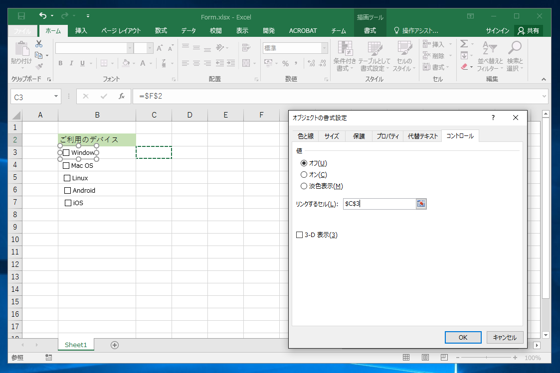Viewport: 560px width, 373px height.
Task: Click the Font Color A icon
Action: coord(142,63)
